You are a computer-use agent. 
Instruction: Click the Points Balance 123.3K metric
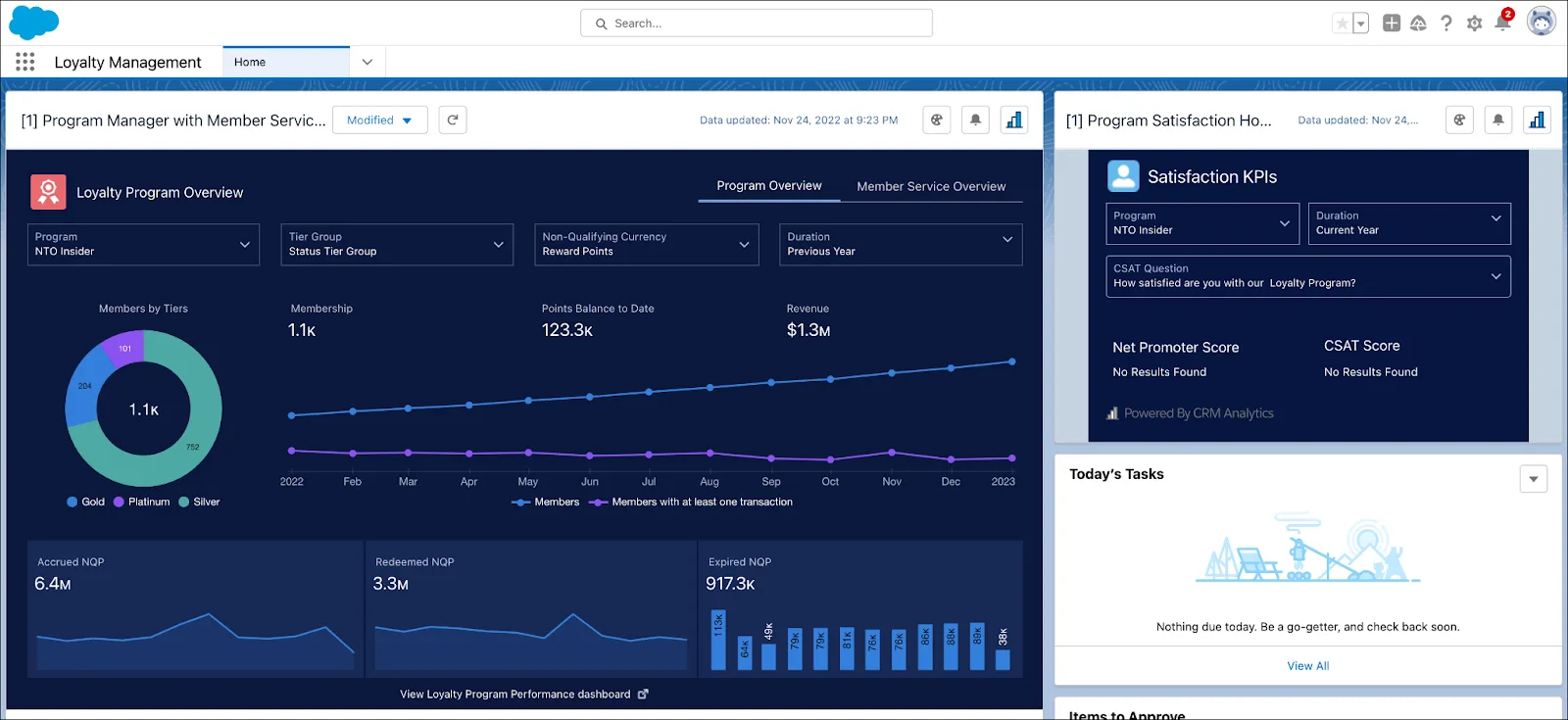(567, 330)
